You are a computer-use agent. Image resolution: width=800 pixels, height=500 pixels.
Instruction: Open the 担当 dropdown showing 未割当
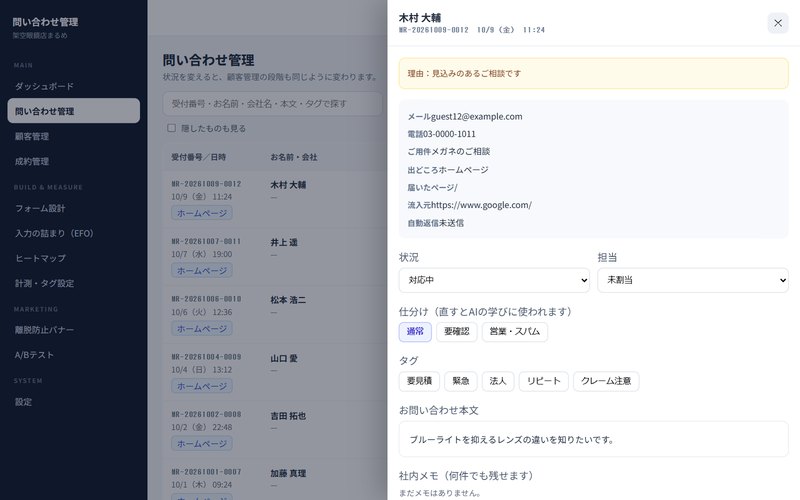693,280
